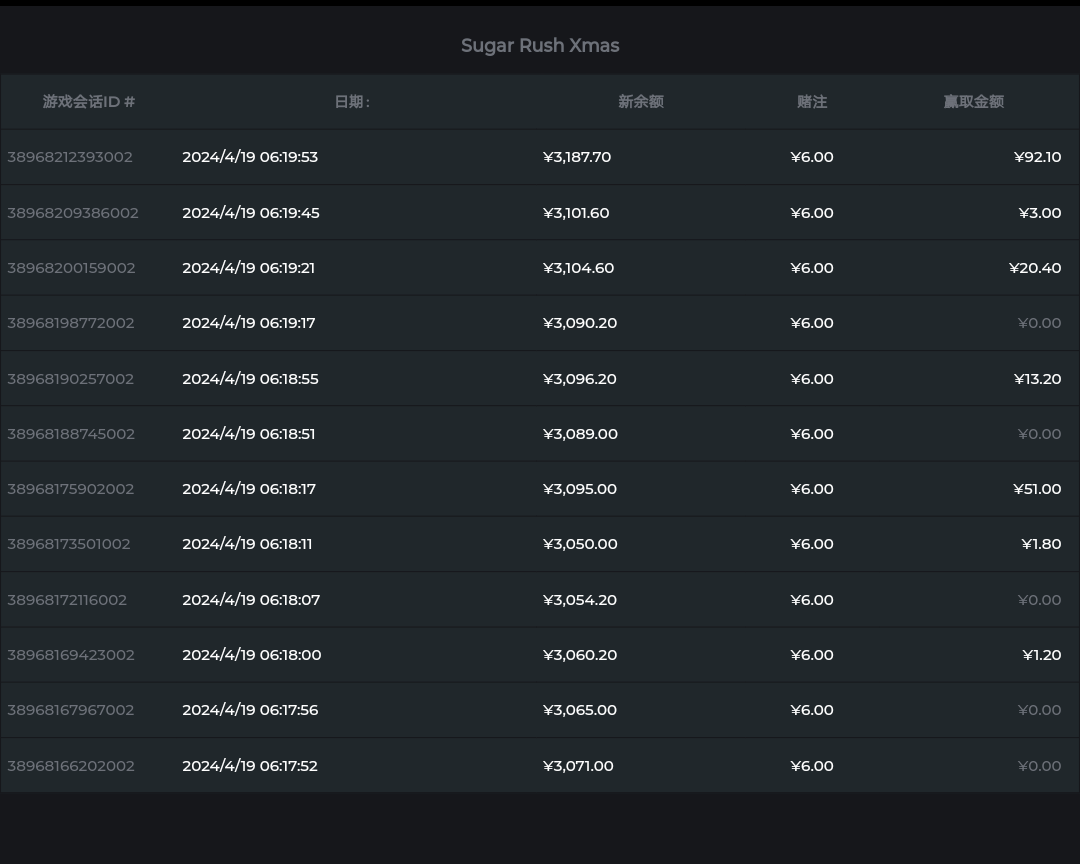The height and width of the screenshot is (864, 1080).
Task: Click new balance ¥3,104.60
Action: (x=579, y=268)
